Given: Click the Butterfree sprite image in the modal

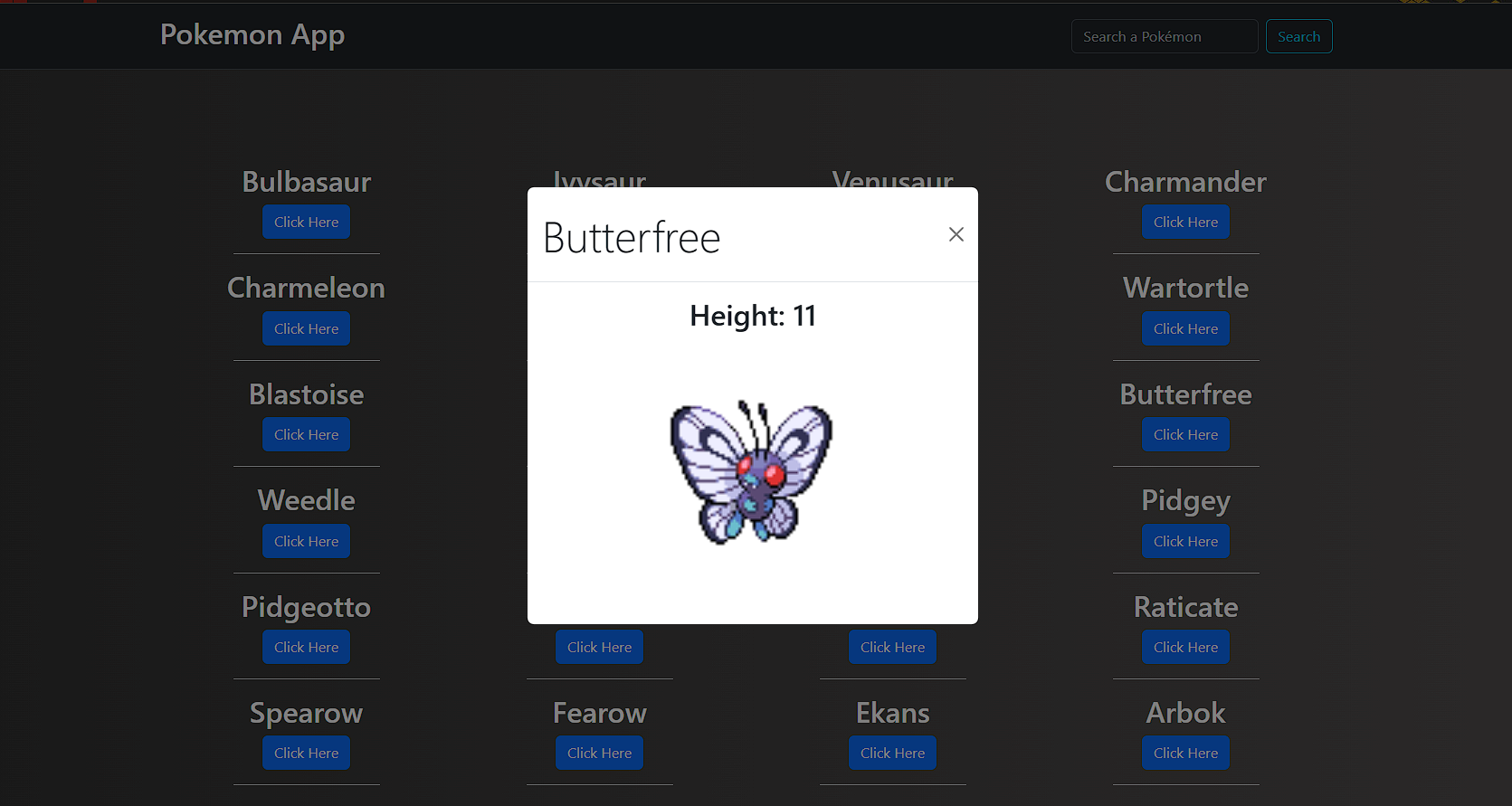Looking at the screenshot, I should [751, 472].
